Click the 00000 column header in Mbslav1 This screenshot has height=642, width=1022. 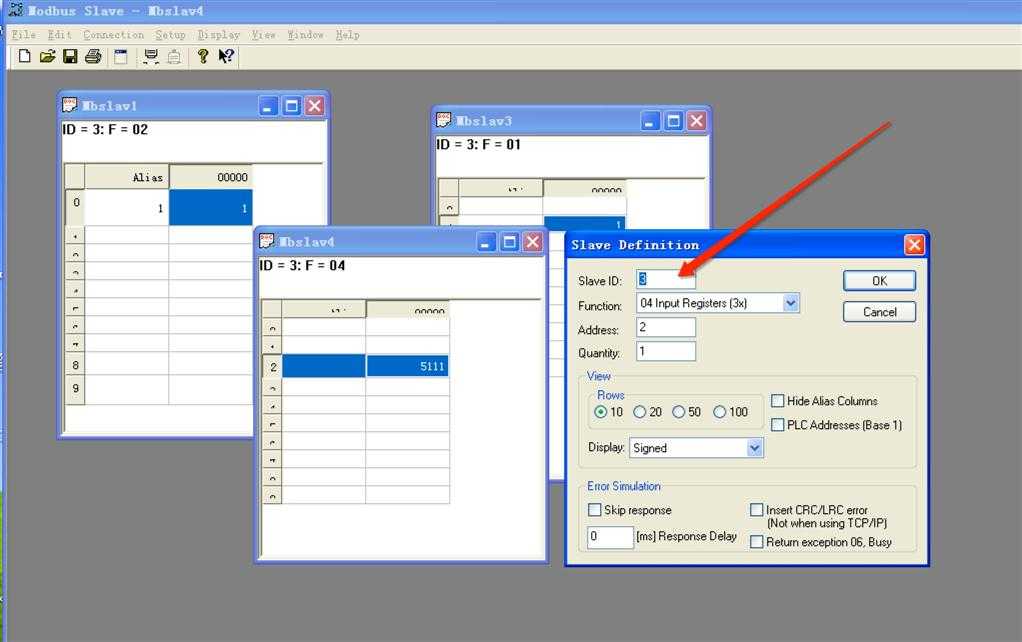[x=211, y=177]
